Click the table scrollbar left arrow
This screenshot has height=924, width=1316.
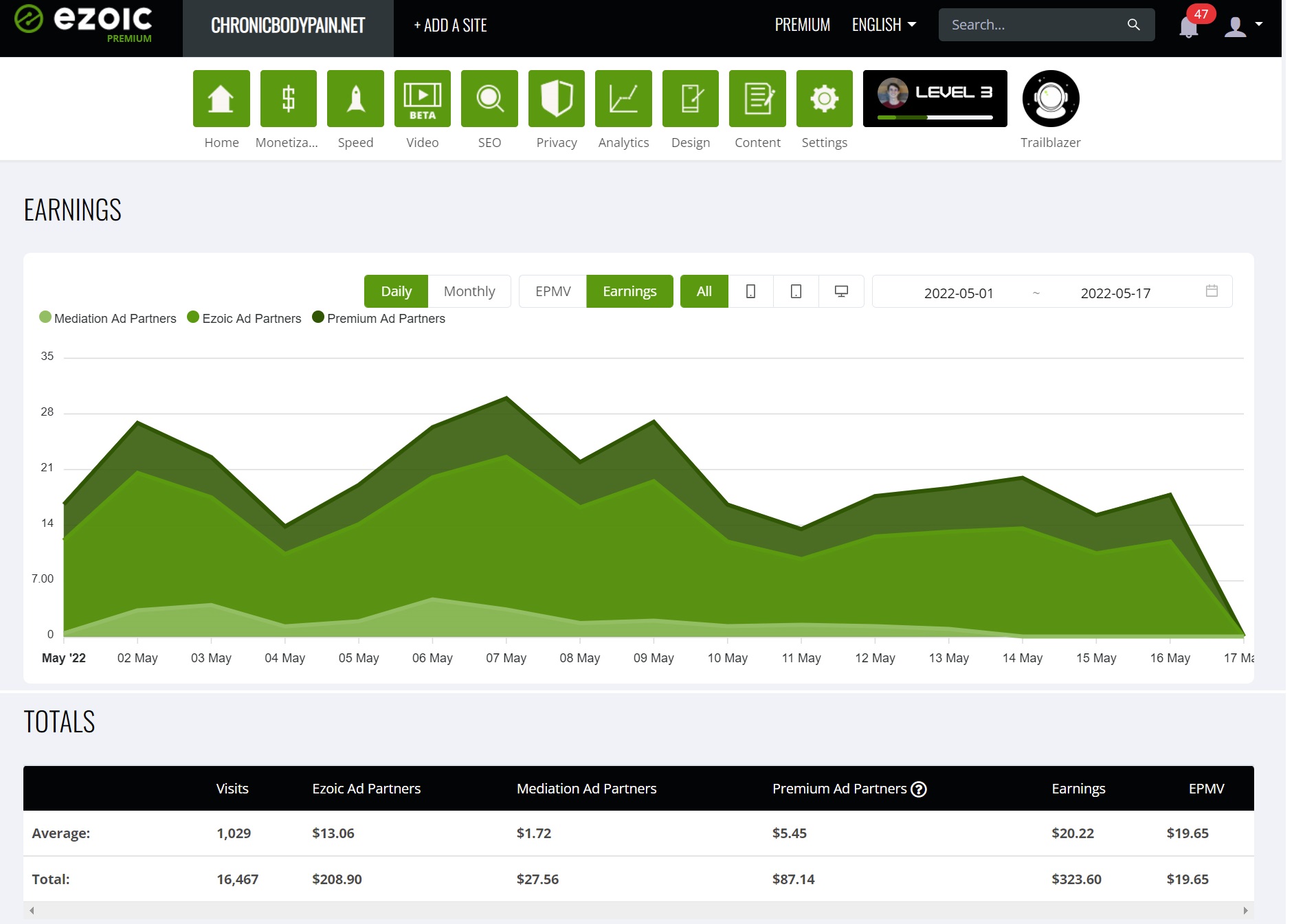click(x=32, y=911)
